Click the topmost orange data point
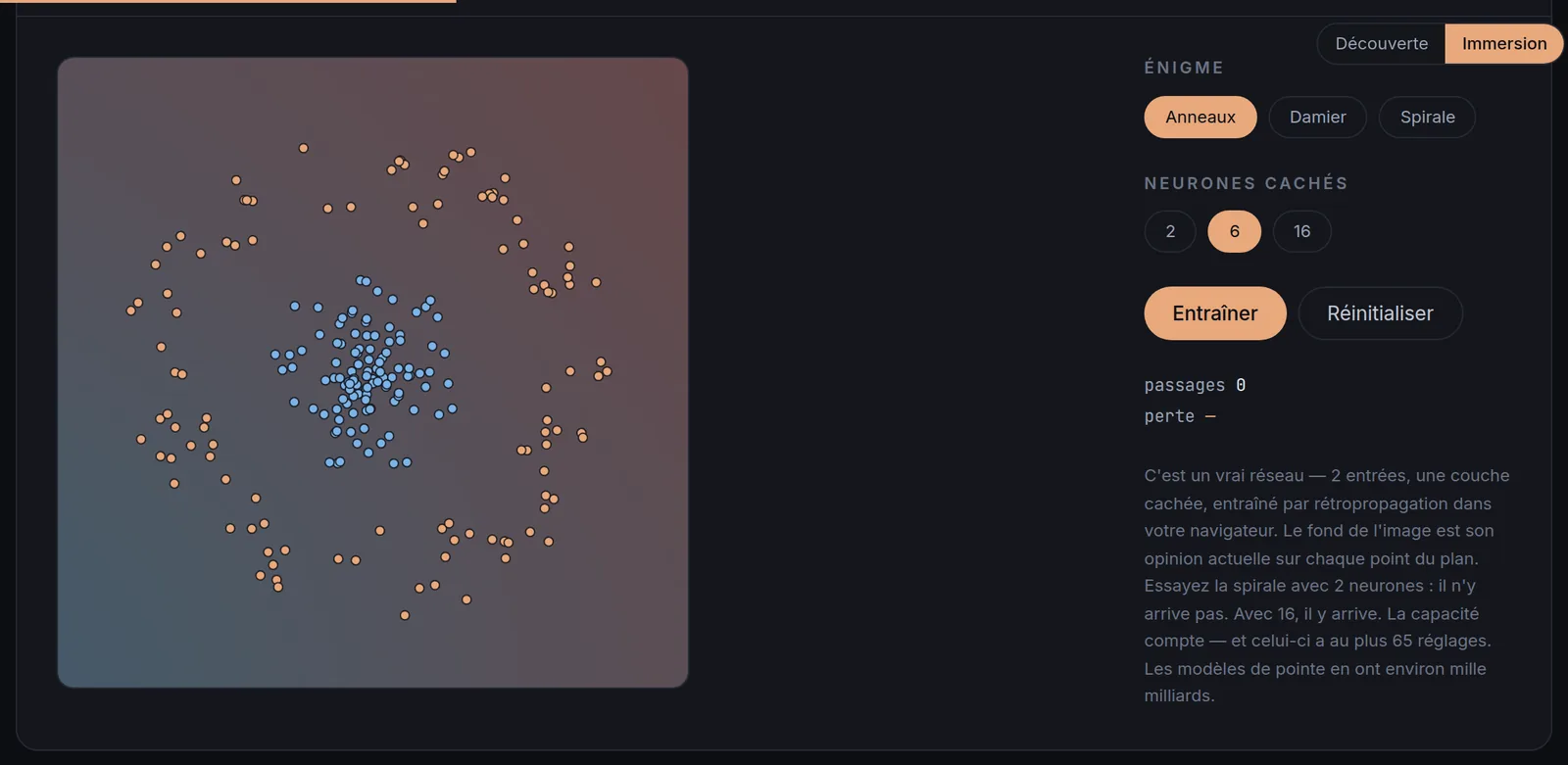The image size is (1568, 765). click(304, 148)
